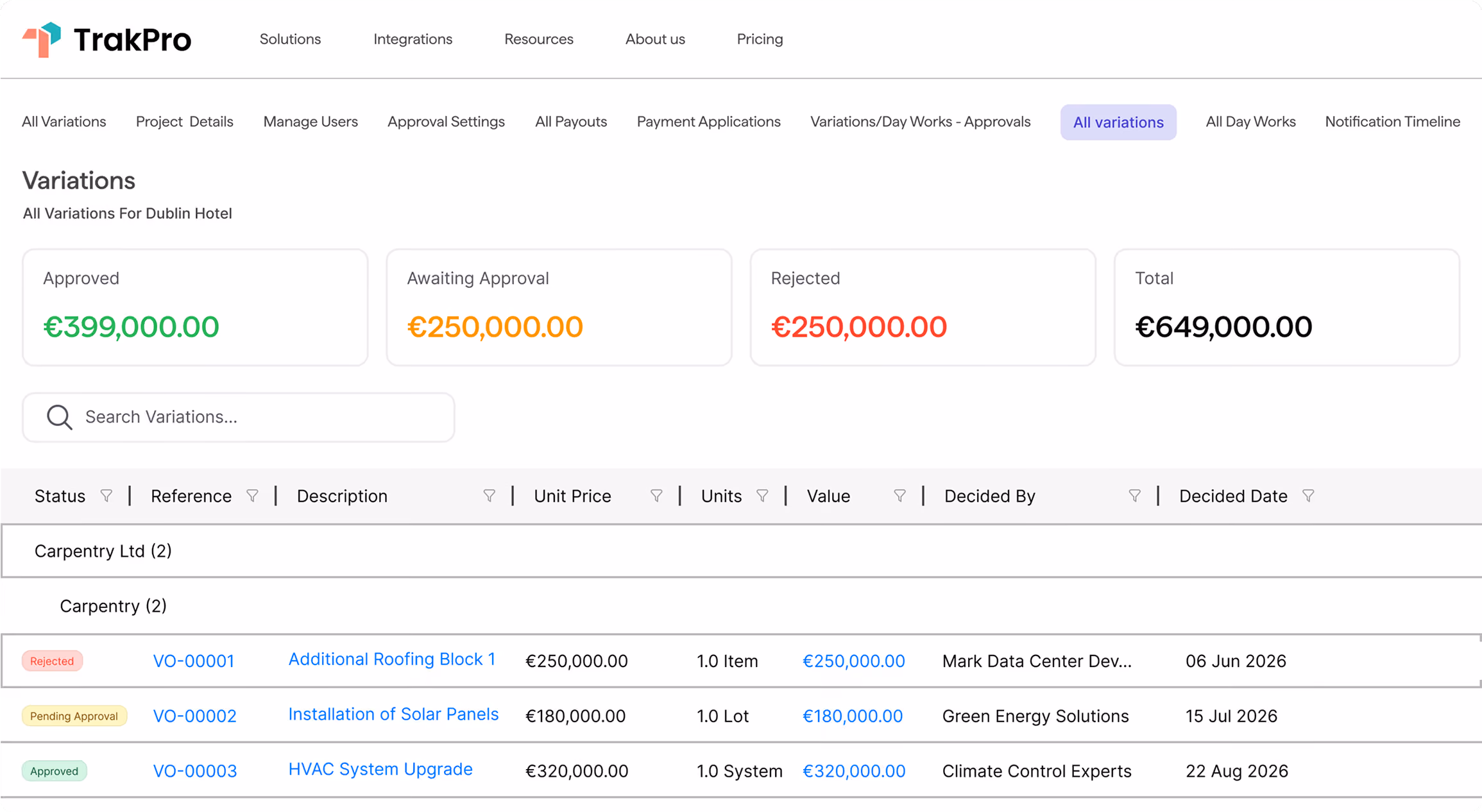Click the TrakPro brand name

[132, 40]
